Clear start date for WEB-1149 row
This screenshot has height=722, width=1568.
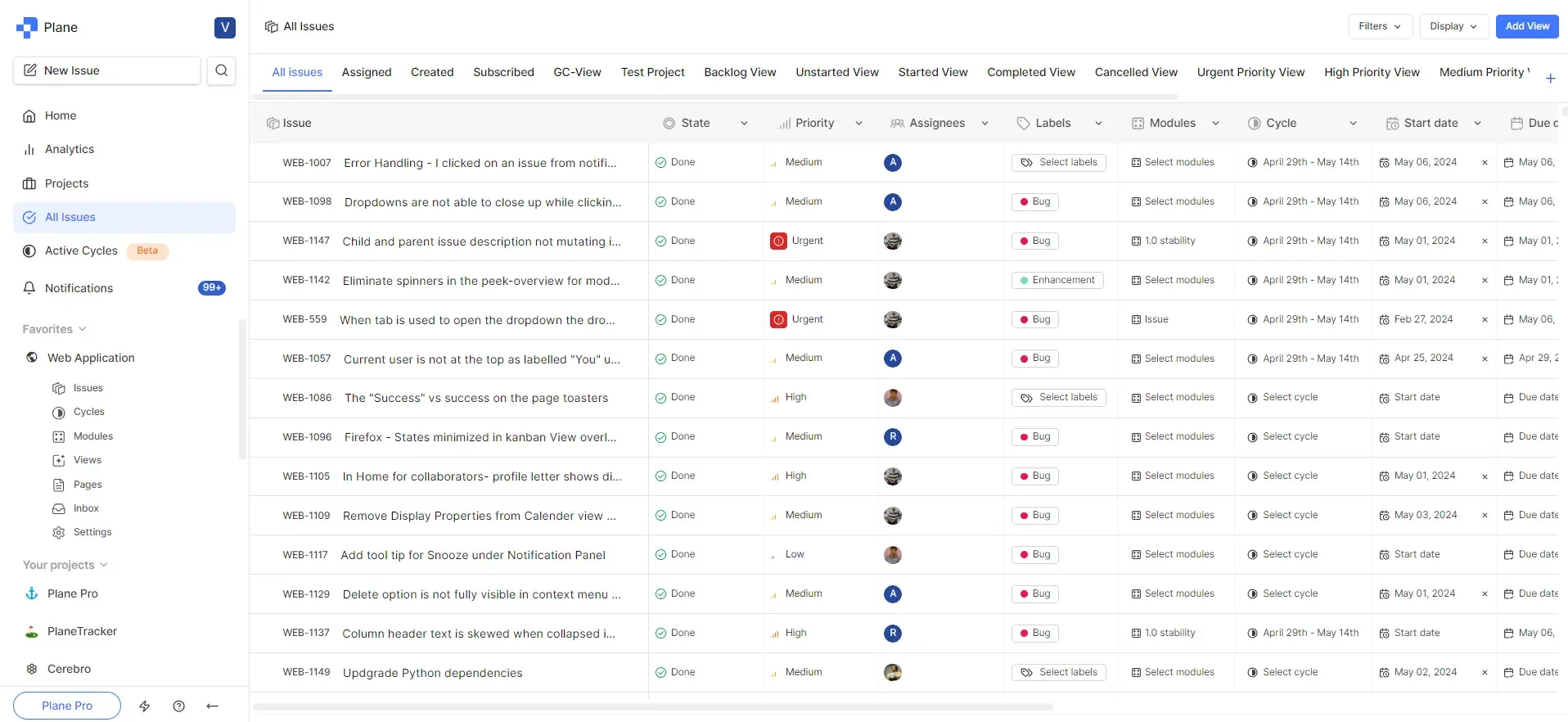coord(1485,673)
